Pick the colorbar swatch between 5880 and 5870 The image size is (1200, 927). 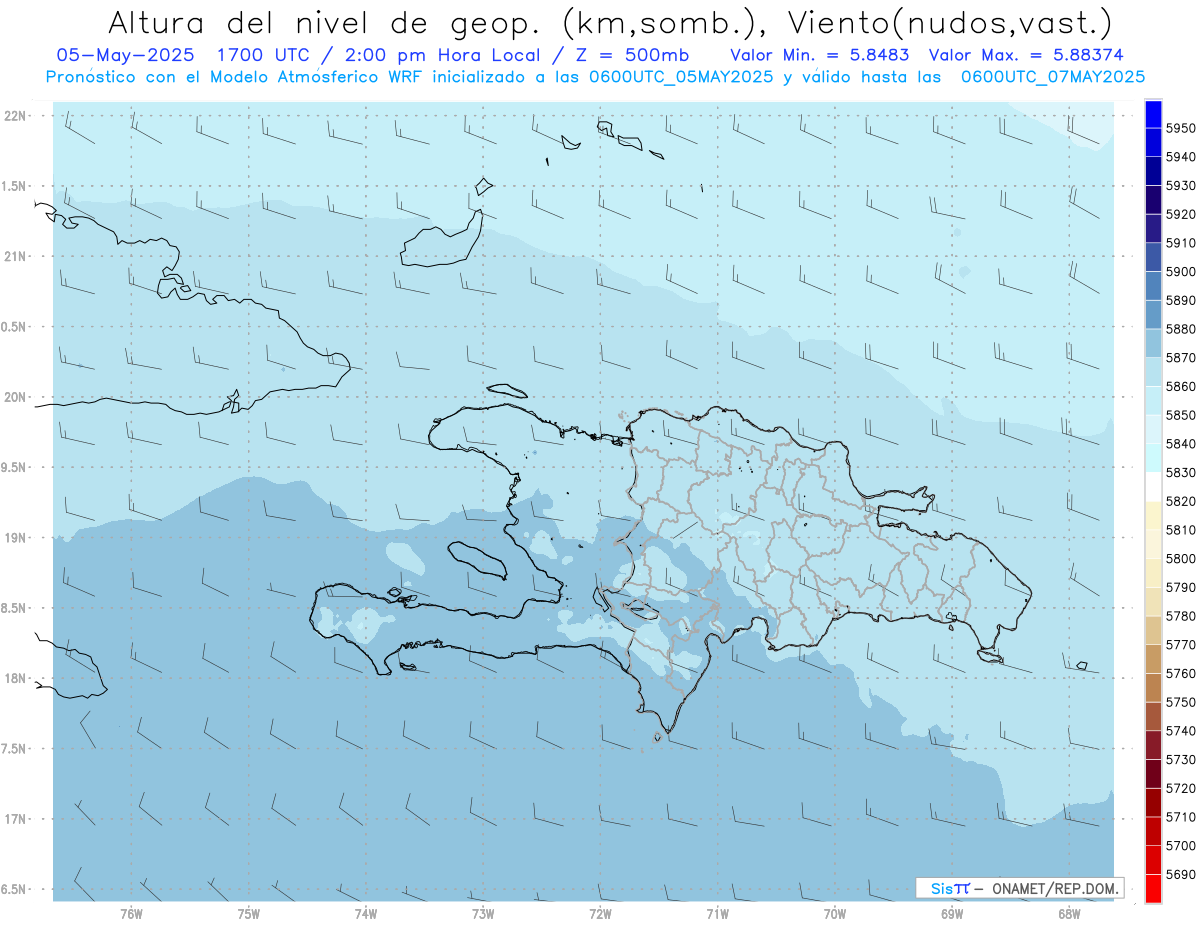1153,344
